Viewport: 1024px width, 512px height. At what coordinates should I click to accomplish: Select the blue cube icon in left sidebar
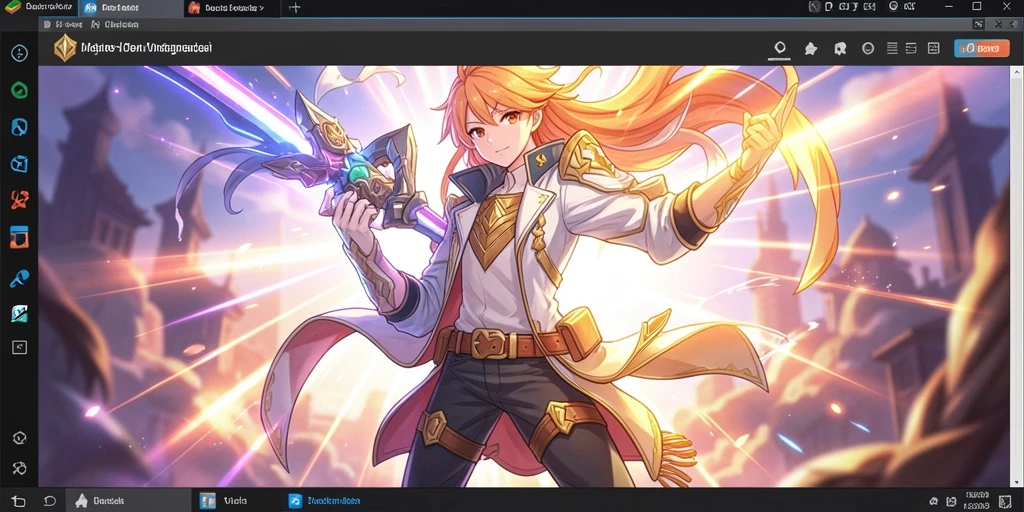pos(20,163)
